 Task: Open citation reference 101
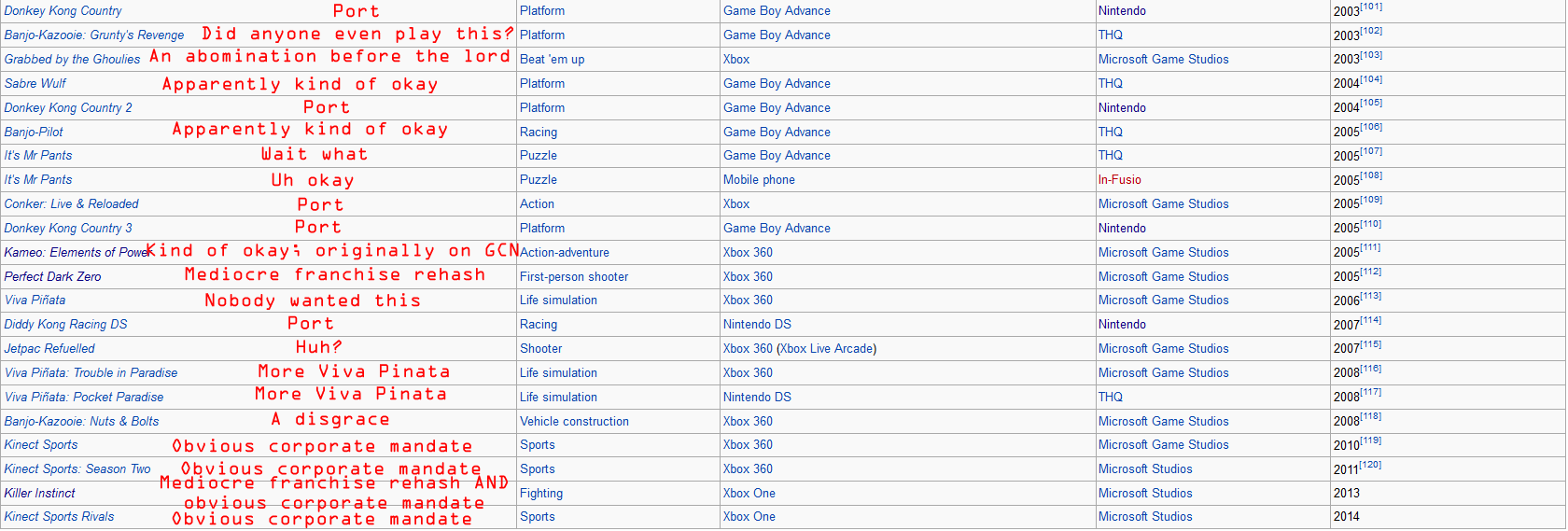[x=1370, y=7]
